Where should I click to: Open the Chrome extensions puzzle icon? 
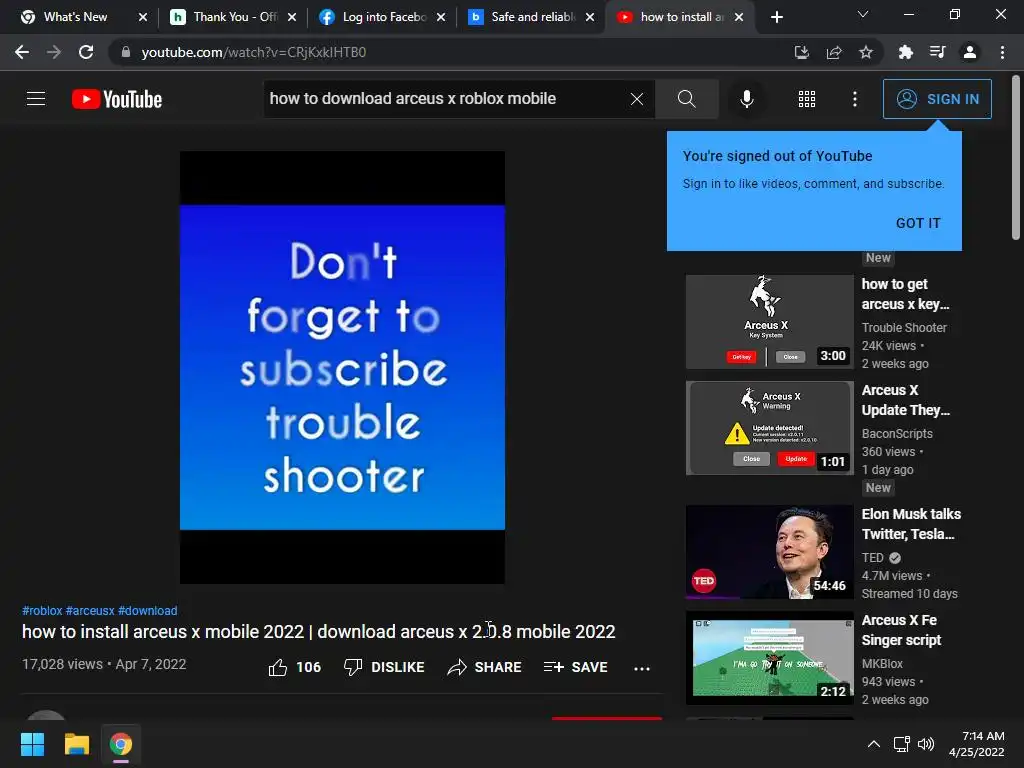click(x=905, y=52)
